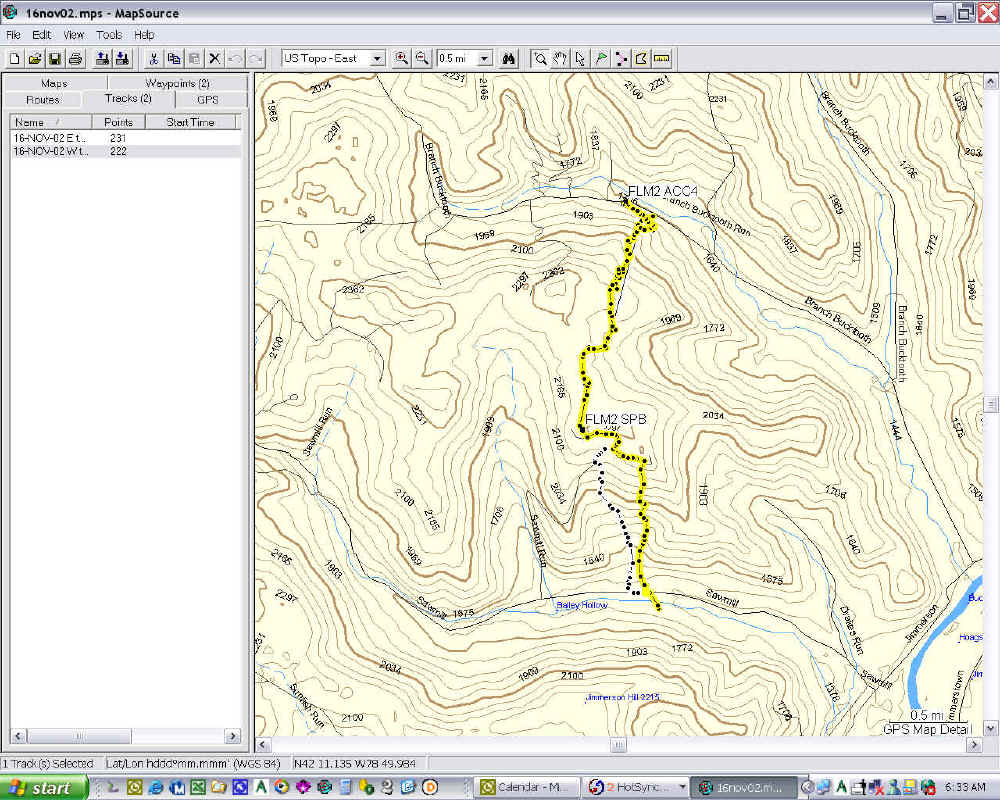Open the Windows start menu
This screenshot has height=800, width=1000.
(x=43, y=788)
